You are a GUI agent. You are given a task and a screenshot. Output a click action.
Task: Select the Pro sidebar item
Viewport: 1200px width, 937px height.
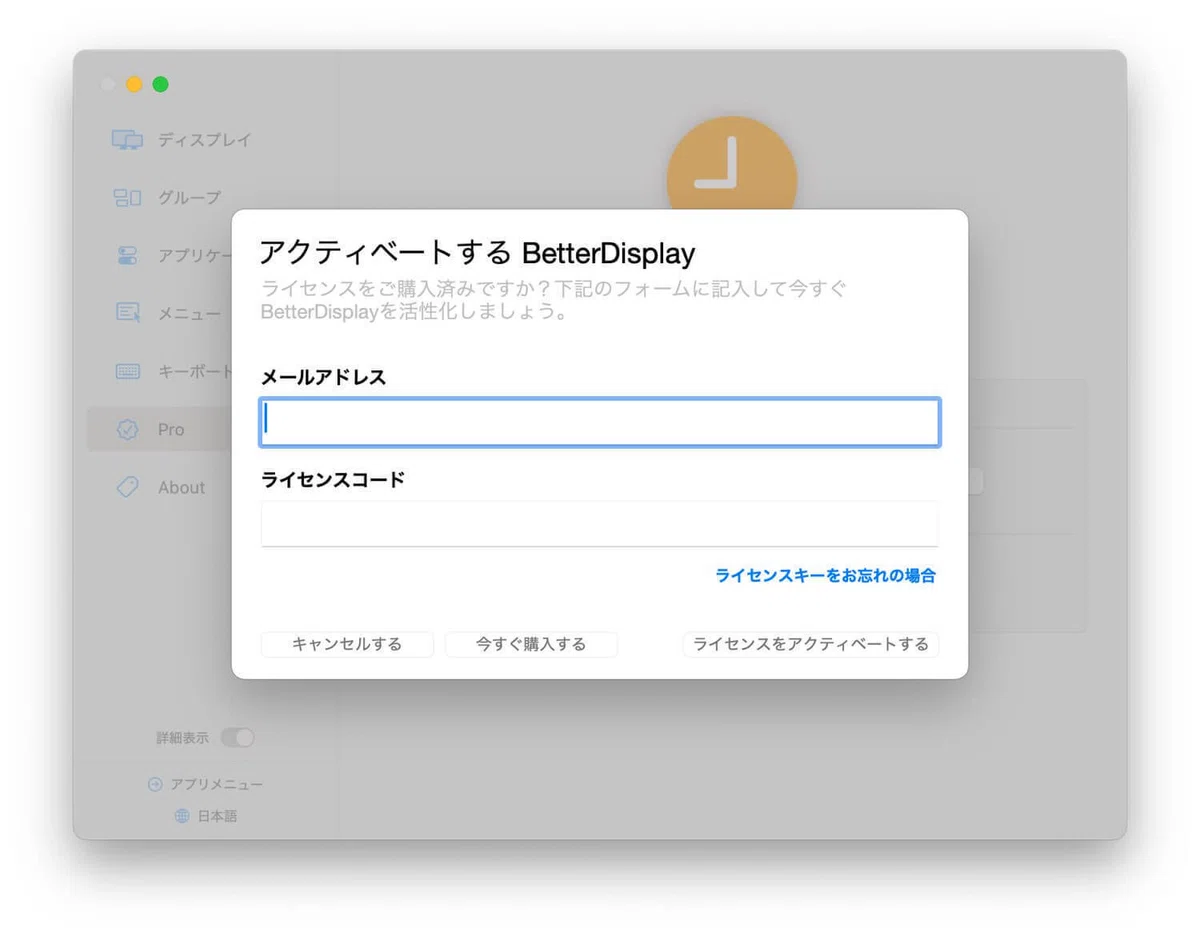tap(160, 429)
